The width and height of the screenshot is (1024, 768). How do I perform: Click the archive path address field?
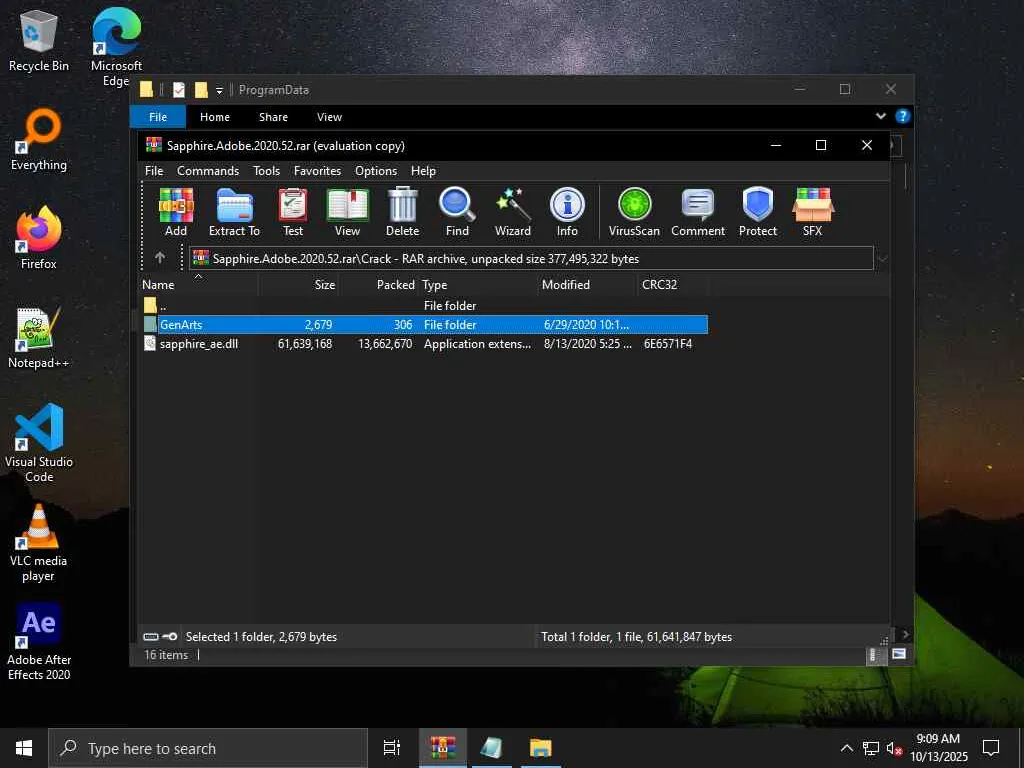click(x=531, y=259)
